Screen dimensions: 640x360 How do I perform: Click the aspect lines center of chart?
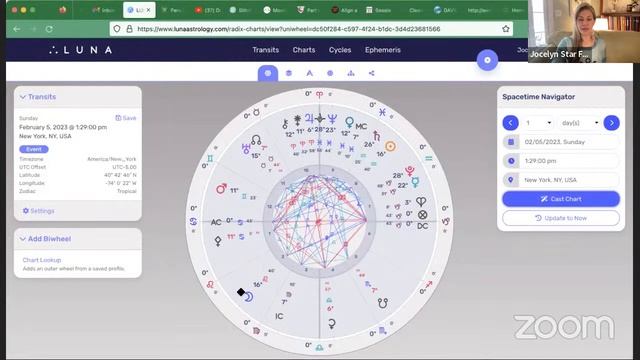pos(319,222)
